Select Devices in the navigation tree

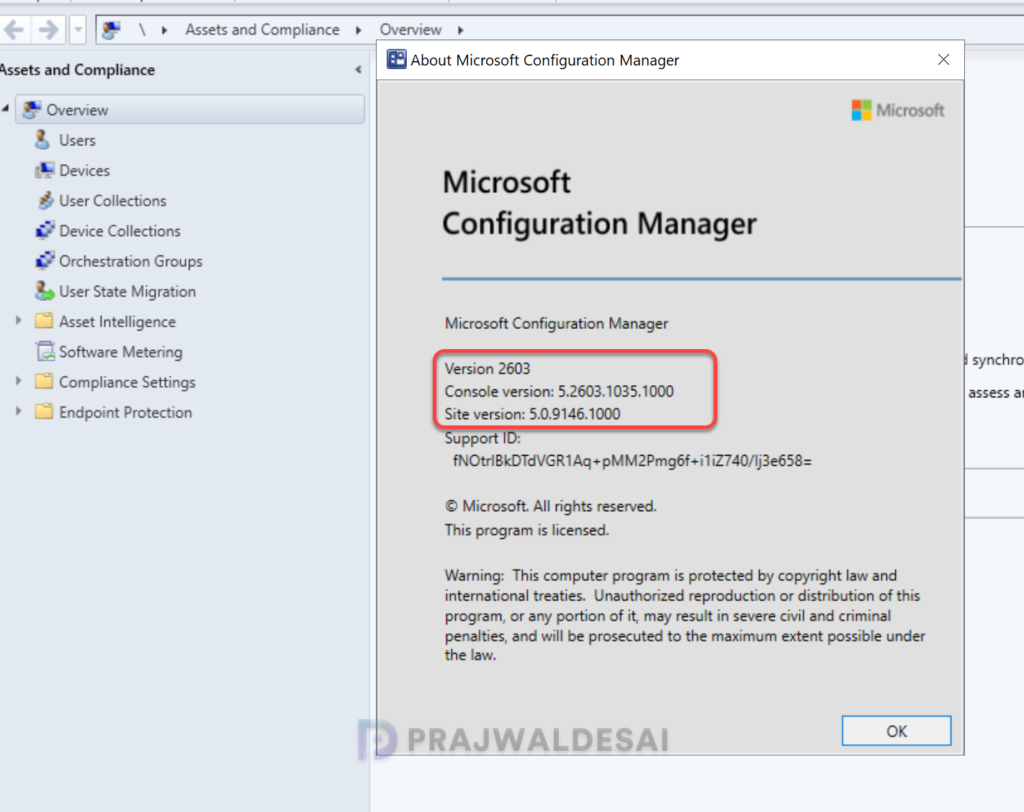pyautogui.click(x=84, y=171)
